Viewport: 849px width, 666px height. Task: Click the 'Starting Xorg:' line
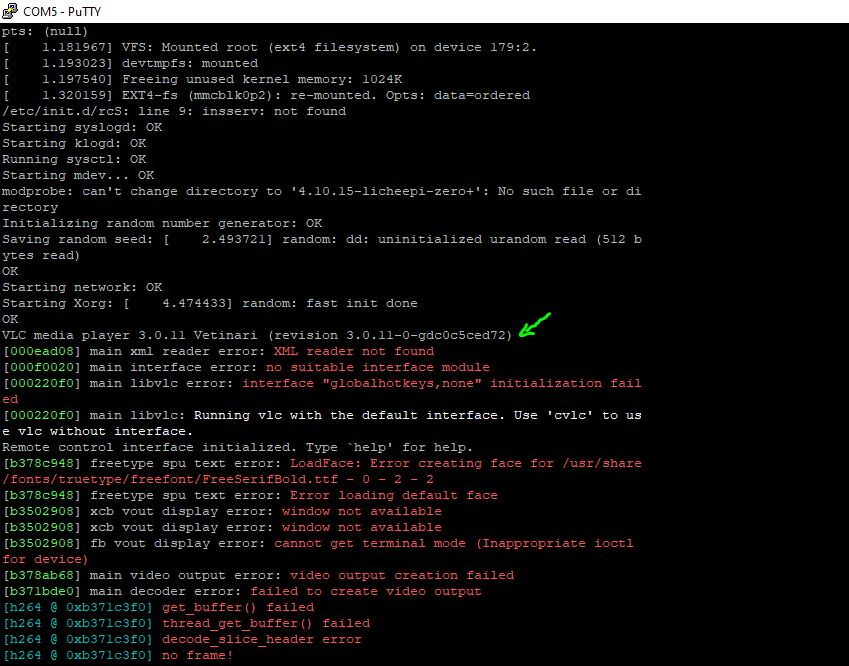click(x=210, y=303)
